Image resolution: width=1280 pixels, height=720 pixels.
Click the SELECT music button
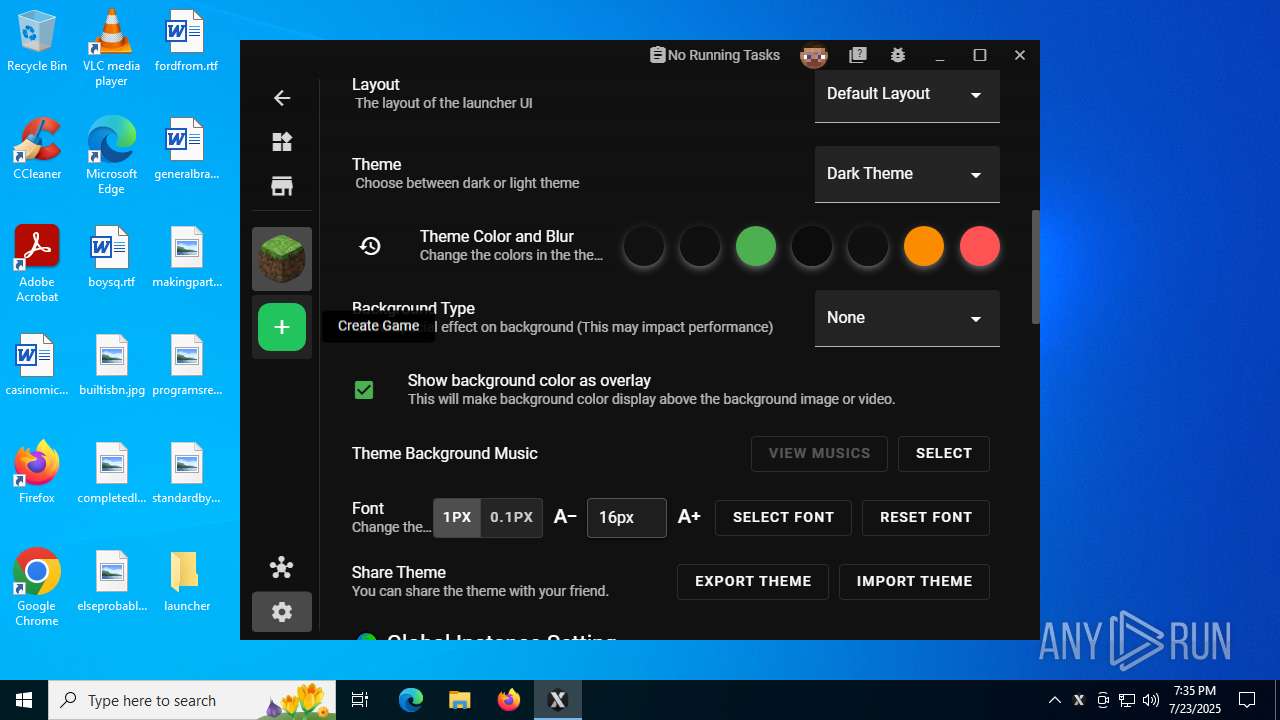(944, 453)
